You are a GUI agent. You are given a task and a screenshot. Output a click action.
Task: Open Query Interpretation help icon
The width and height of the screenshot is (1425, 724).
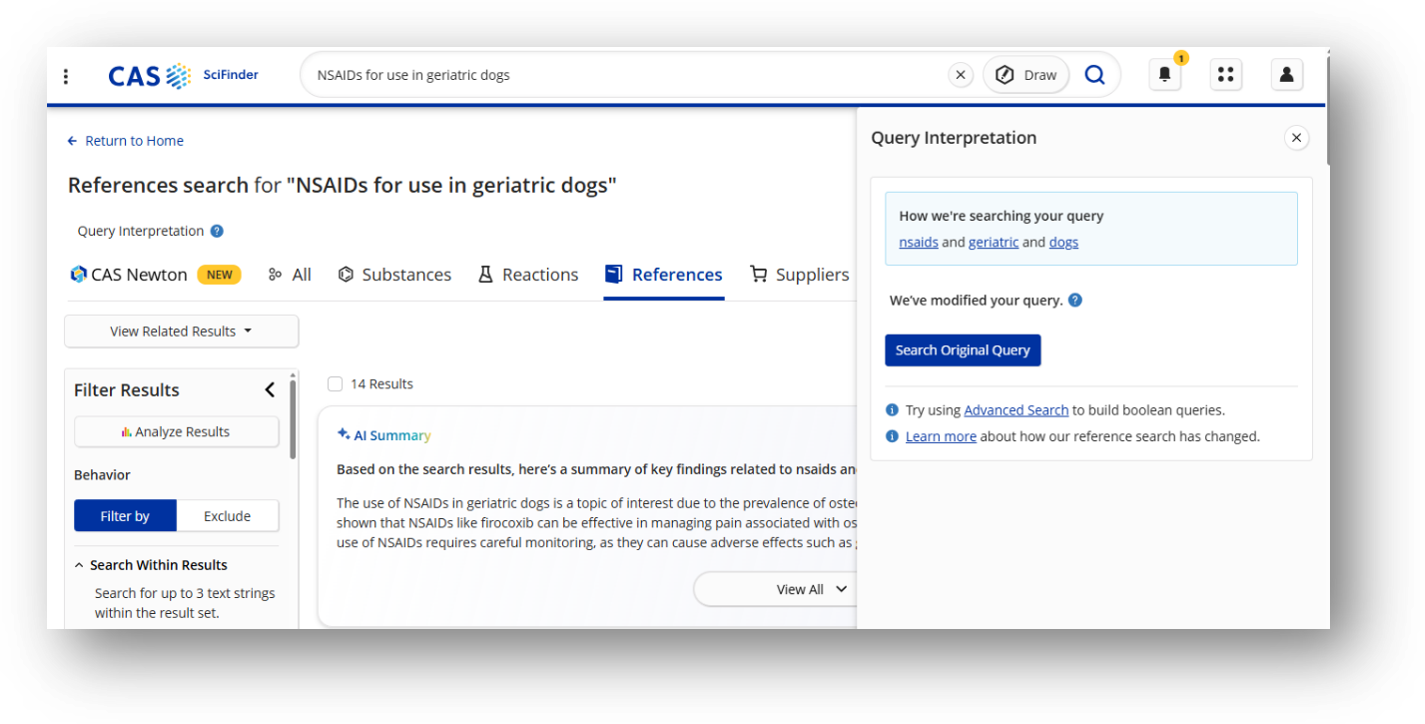pyautogui.click(x=217, y=231)
